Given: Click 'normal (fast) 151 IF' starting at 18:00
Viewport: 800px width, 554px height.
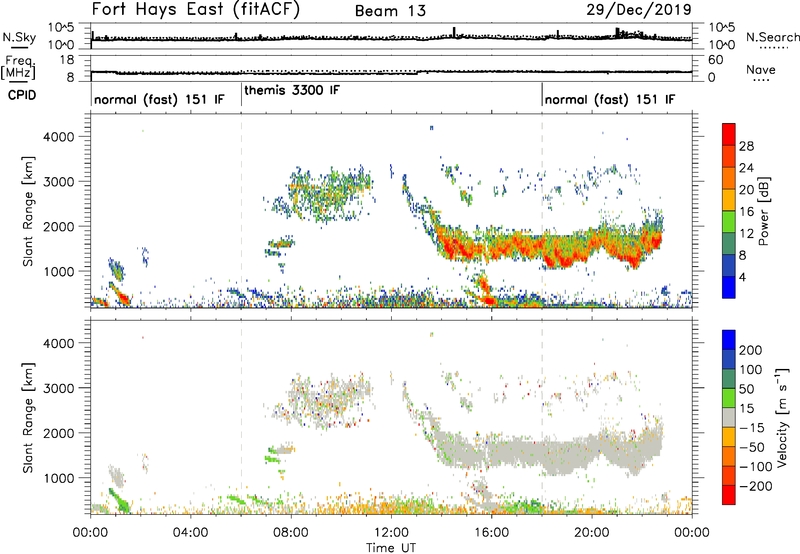Looking at the screenshot, I should pyautogui.click(x=610, y=99).
